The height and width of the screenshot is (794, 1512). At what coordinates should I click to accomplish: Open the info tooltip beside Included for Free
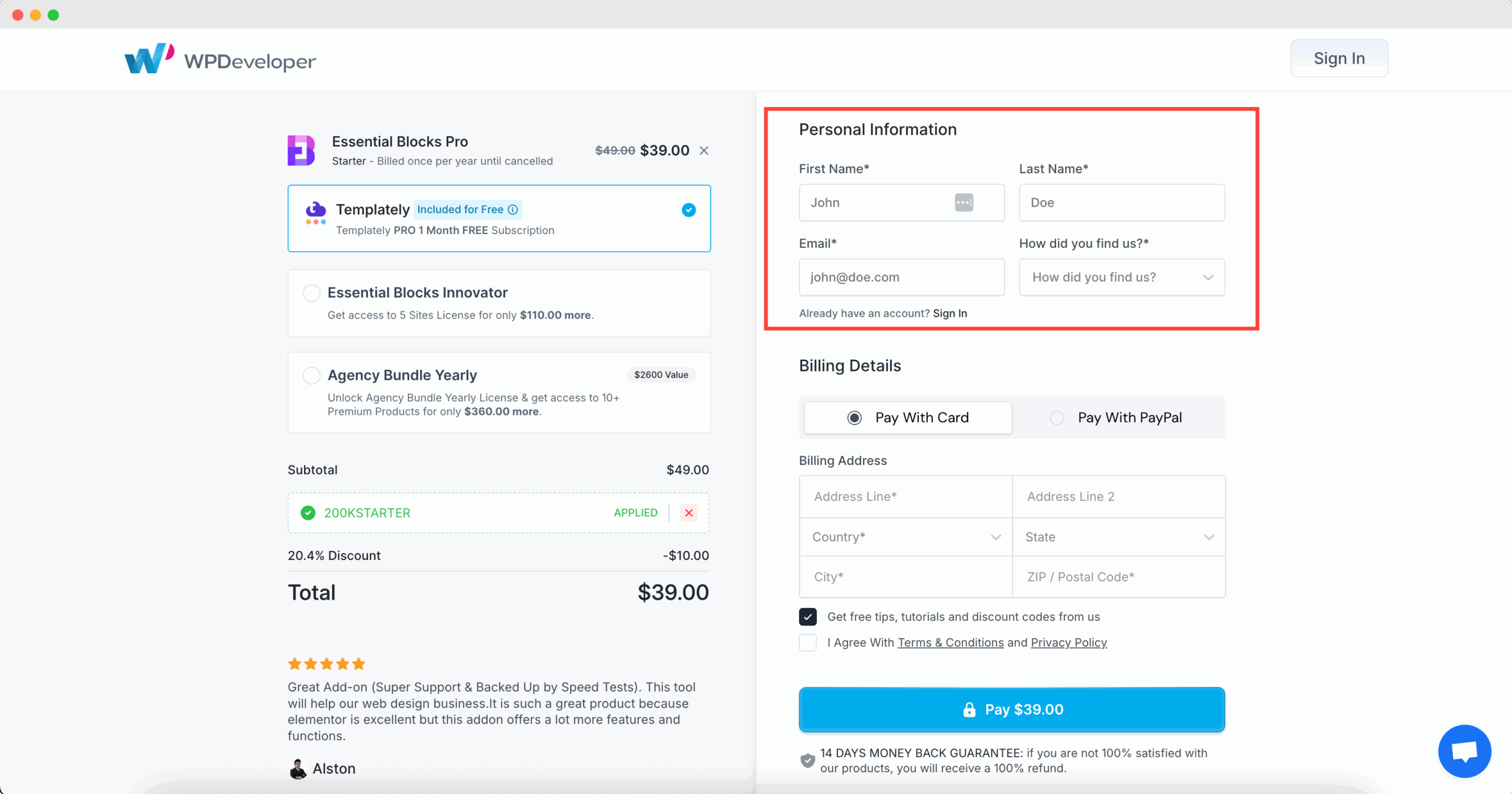tap(511, 209)
